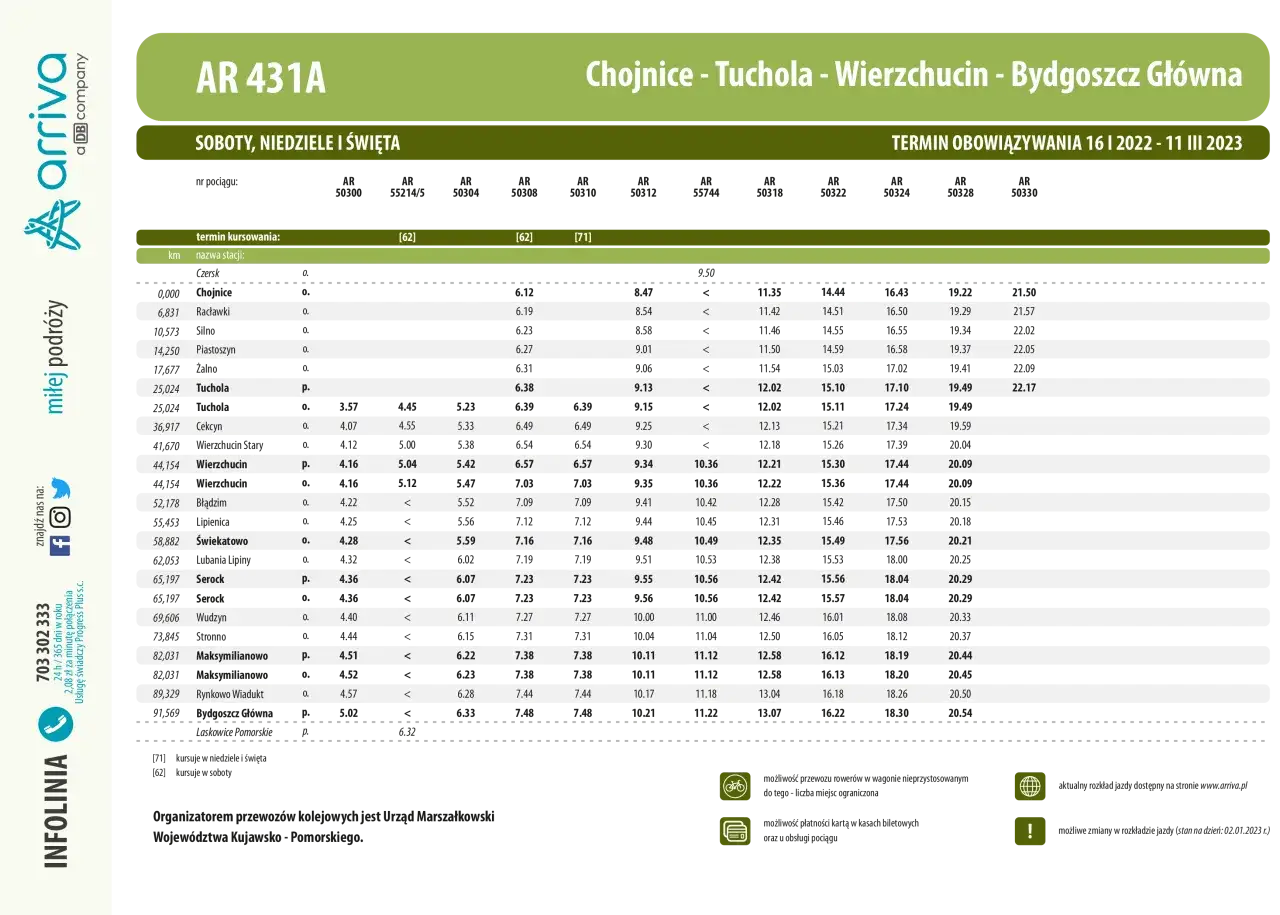
Task: Click the ticket card icon in the legend
Action: pyautogui.click(x=733, y=831)
